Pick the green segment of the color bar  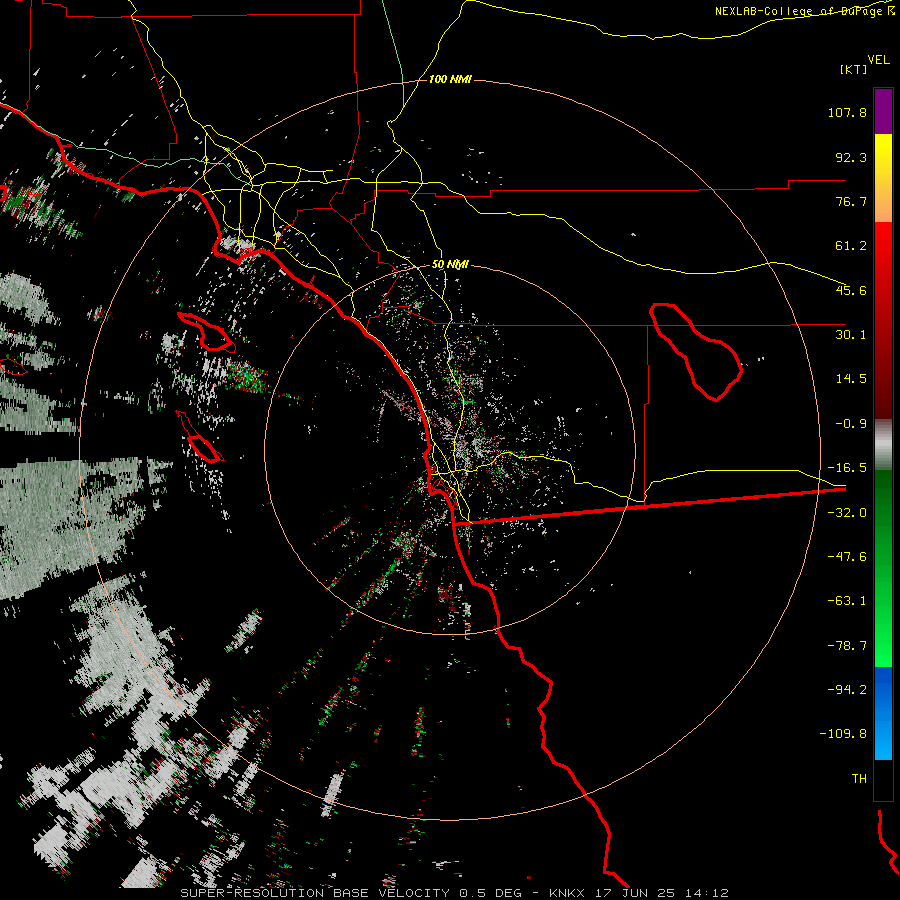[x=883, y=568]
